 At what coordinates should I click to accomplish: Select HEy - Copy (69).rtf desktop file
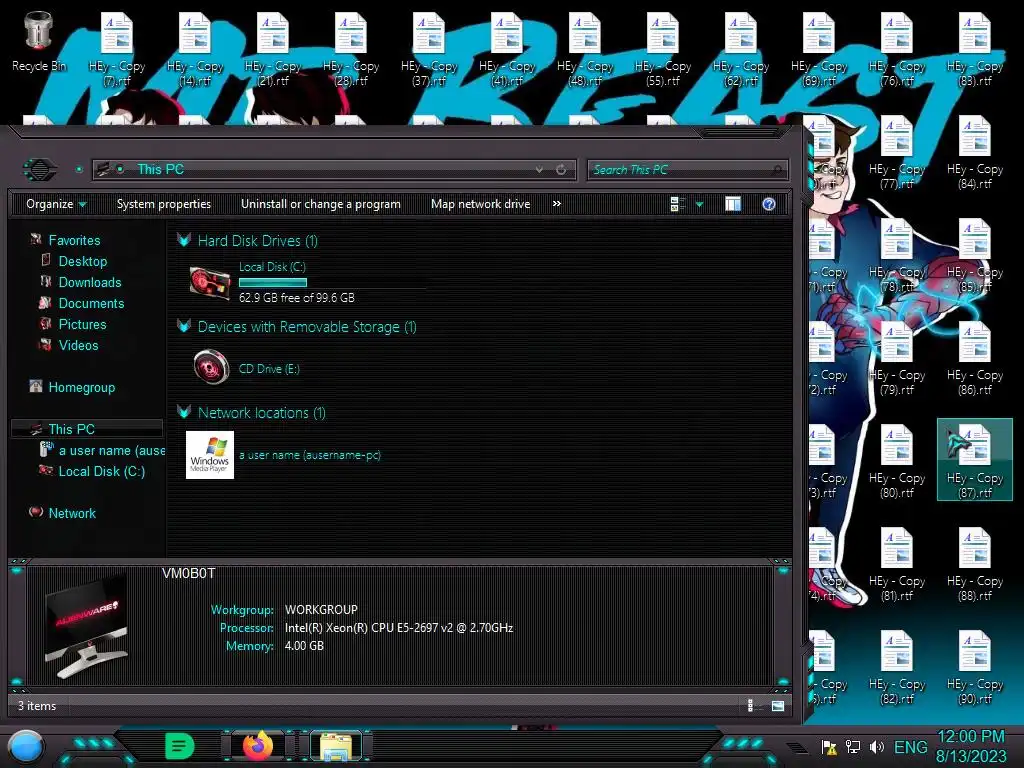819,51
